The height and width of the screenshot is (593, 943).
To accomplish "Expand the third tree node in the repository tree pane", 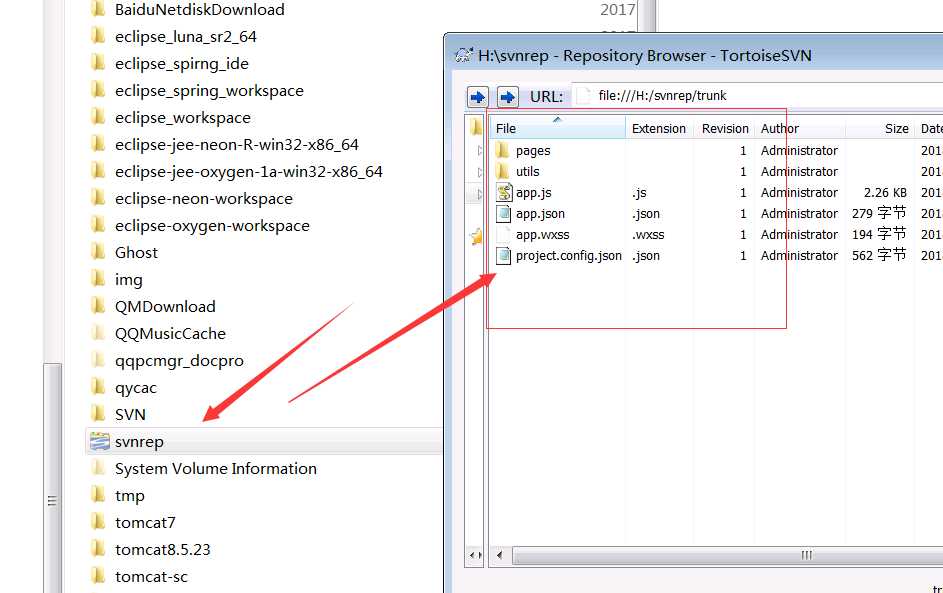I will tap(479, 194).
